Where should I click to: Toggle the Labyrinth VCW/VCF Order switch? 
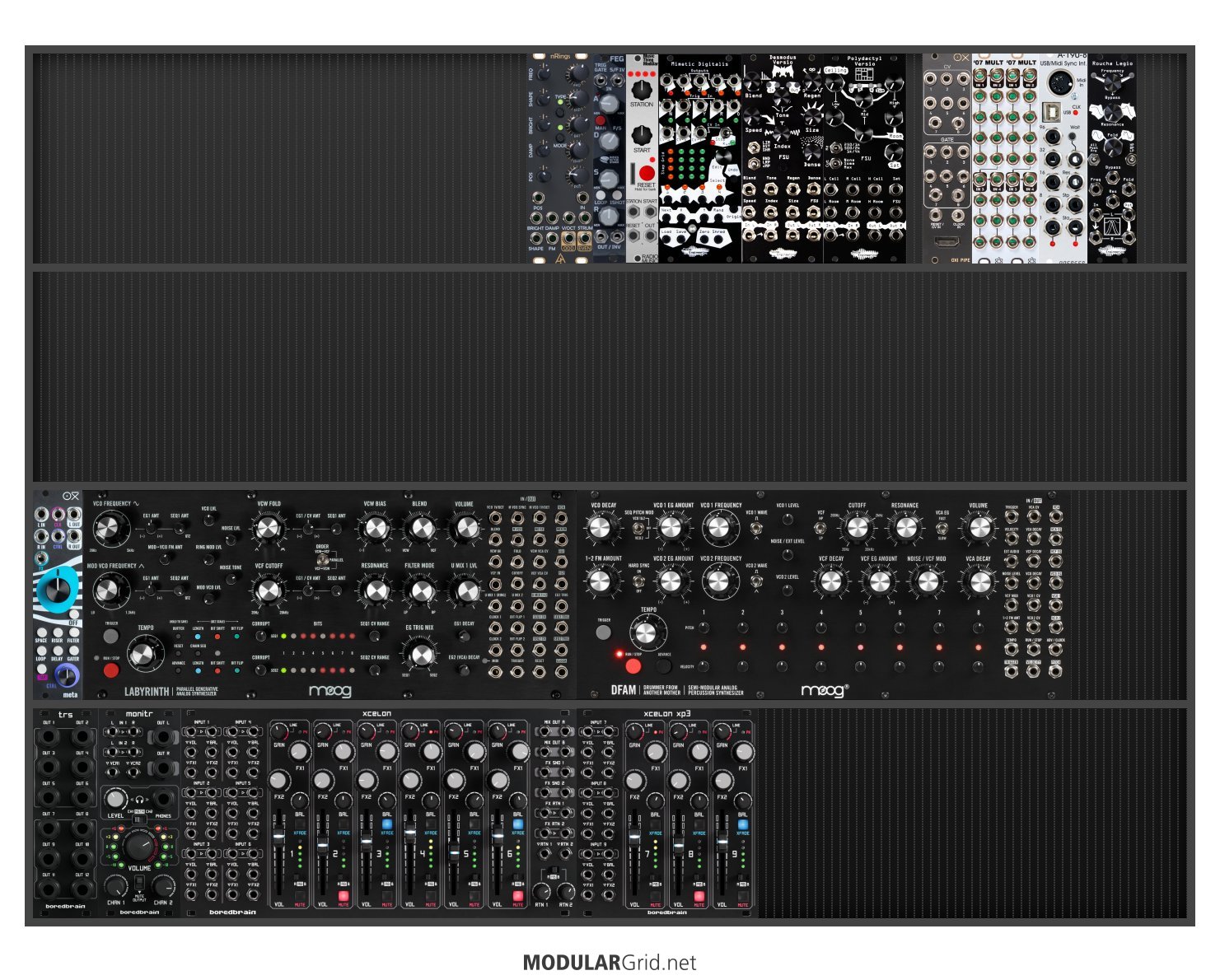point(320,559)
